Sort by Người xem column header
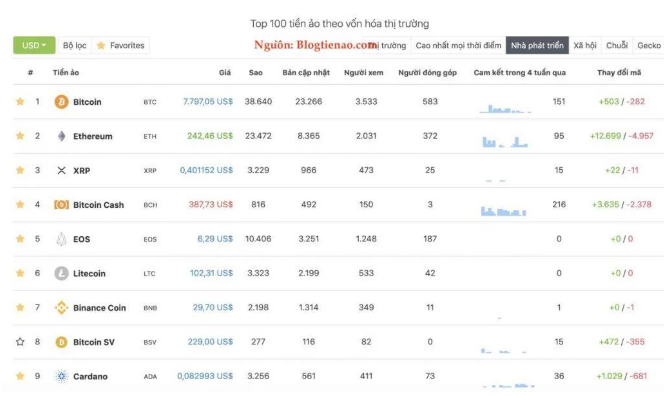The height and width of the screenshot is (397, 665). [363, 73]
